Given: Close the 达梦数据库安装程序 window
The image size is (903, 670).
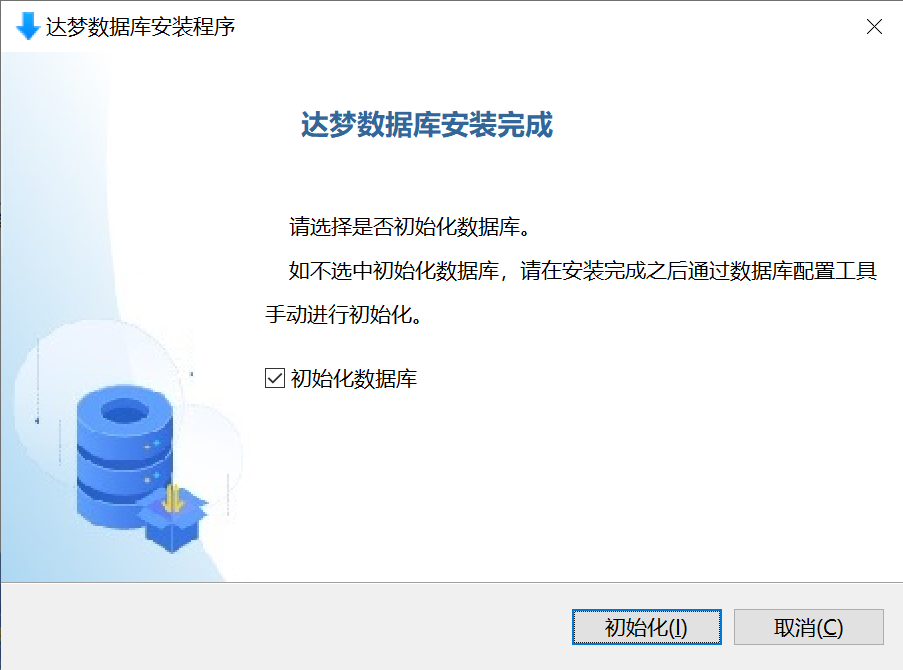Looking at the screenshot, I should pyautogui.click(x=874, y=27).
